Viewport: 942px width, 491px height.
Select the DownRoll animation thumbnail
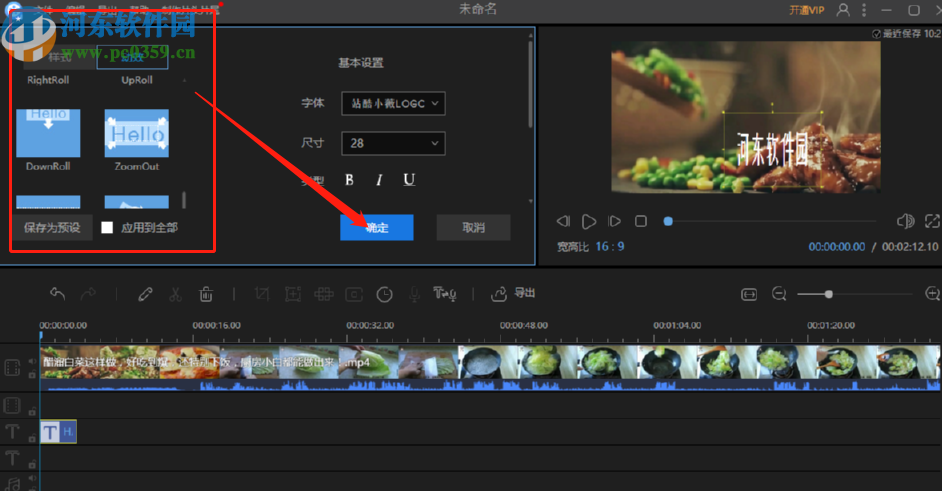pyautogui.click(x=48, y=133)
